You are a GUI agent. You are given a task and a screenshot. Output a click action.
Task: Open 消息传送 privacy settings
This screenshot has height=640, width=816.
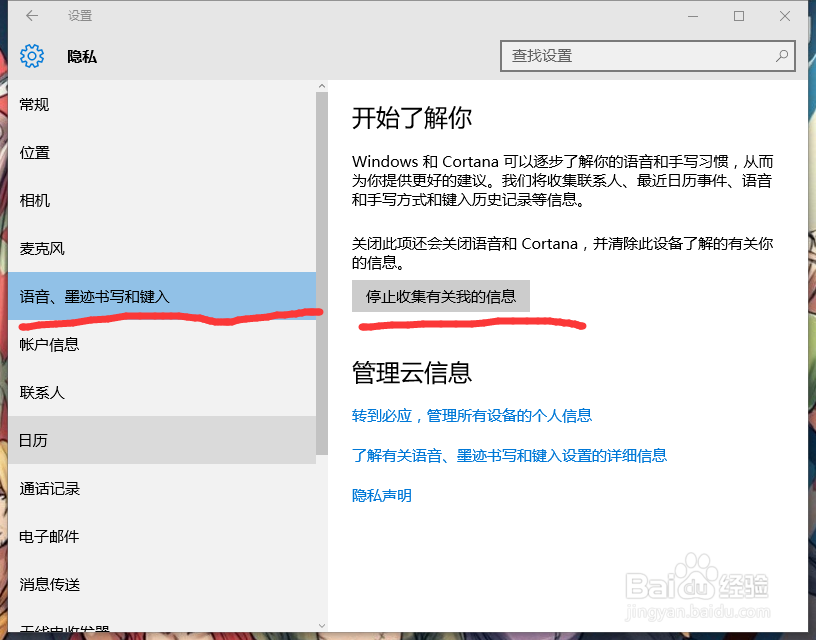[162, 584]
